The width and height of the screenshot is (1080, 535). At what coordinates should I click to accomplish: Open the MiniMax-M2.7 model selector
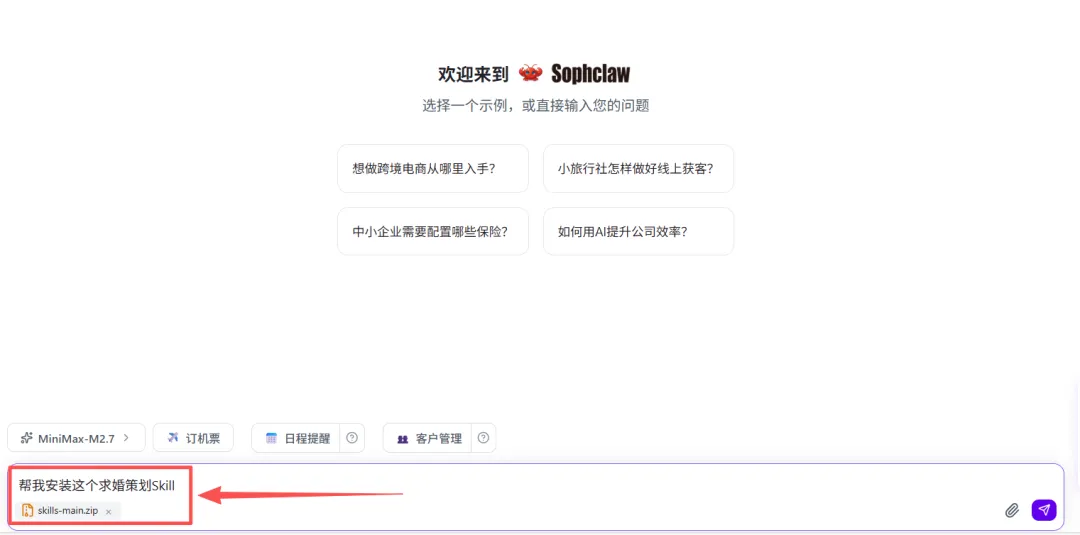coord(76,437)
